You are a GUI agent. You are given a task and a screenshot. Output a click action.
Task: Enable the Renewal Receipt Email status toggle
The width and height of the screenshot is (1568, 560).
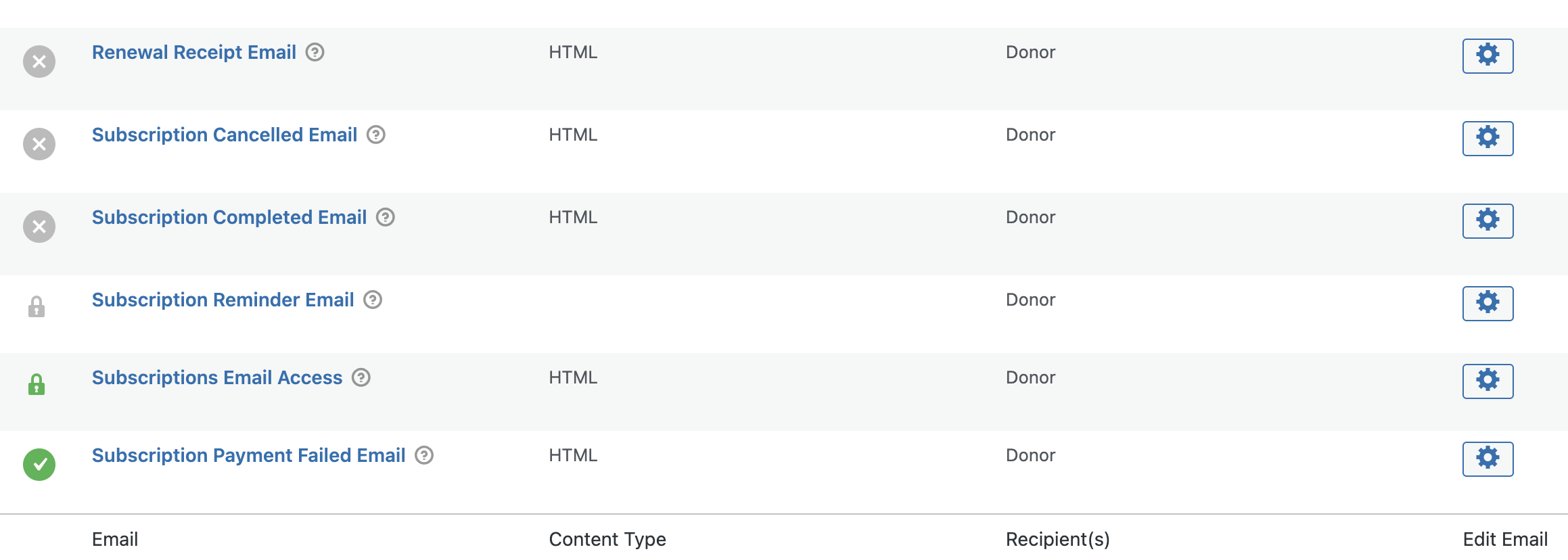39,62
